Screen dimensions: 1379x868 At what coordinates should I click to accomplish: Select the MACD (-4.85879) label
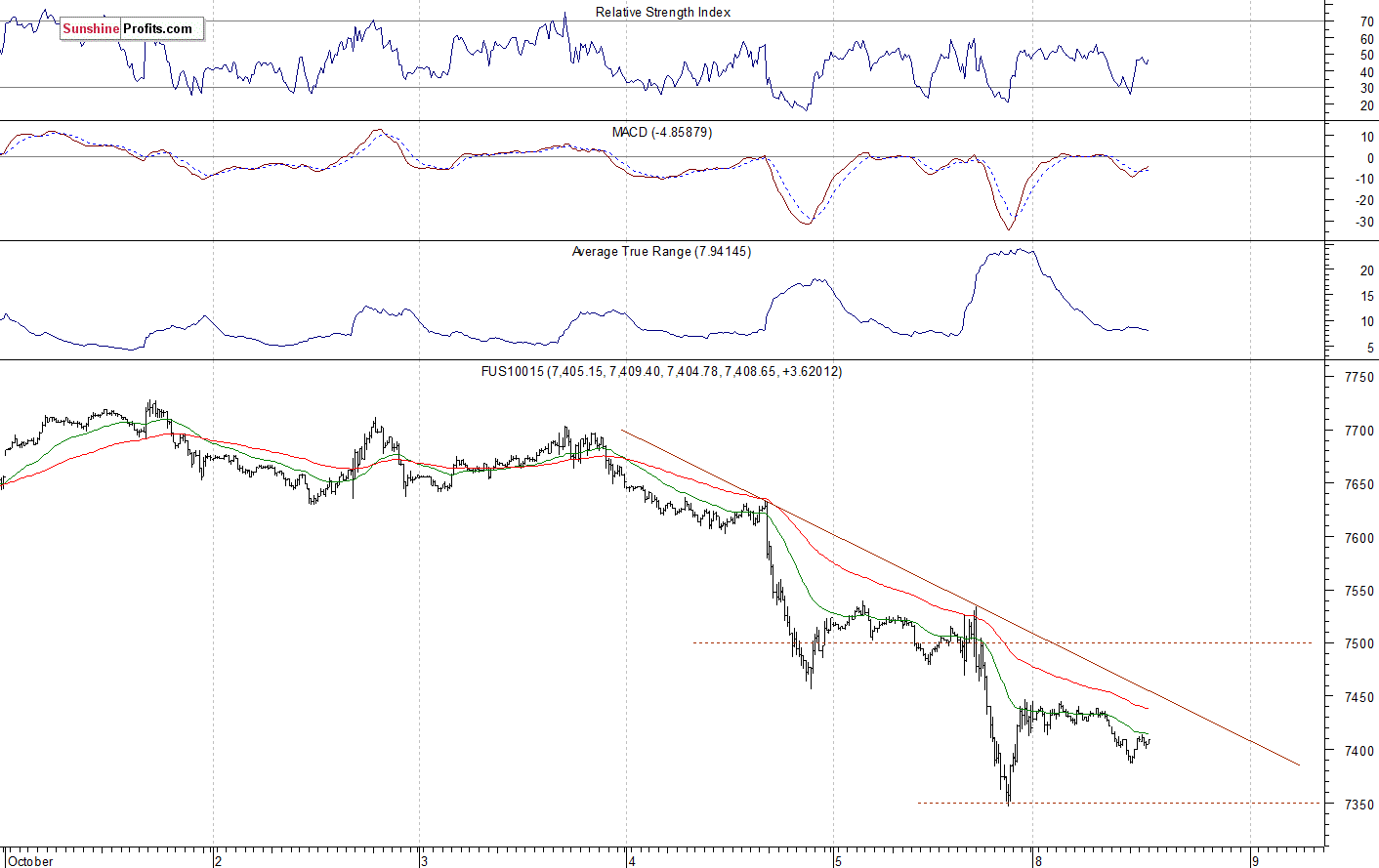662,132
